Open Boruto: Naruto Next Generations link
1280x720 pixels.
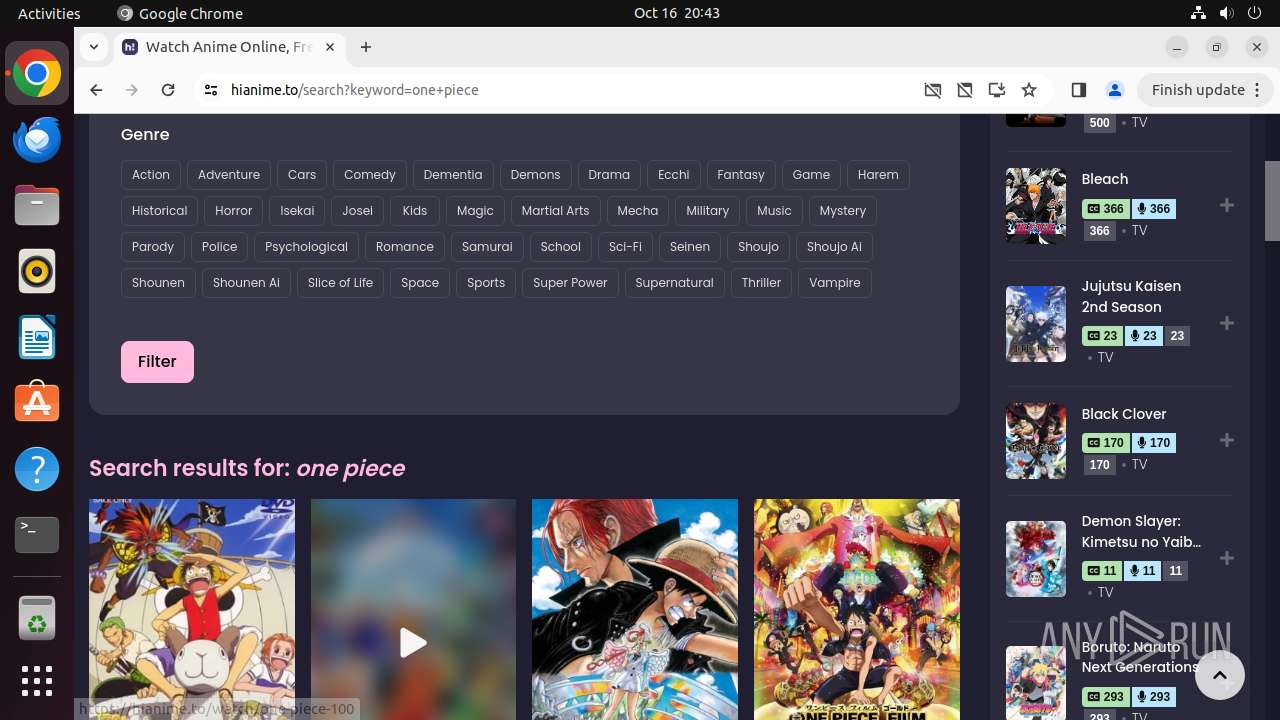click(1140, 657)
